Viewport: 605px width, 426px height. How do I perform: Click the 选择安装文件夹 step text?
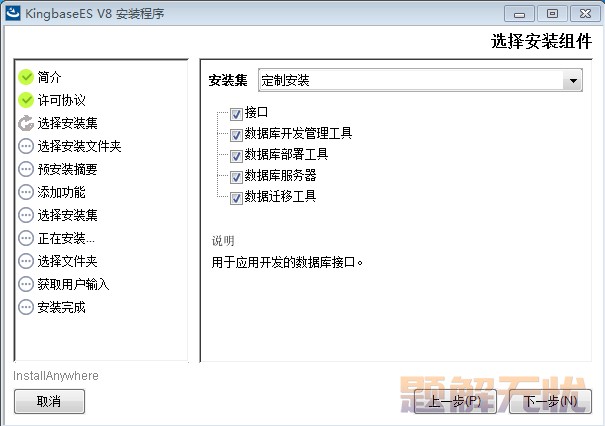tap(79, 146)
